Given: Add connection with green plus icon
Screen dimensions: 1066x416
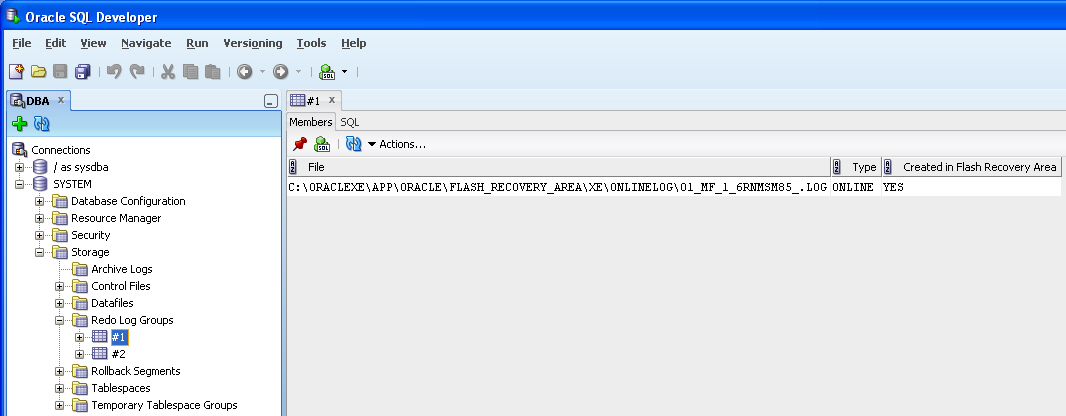Looking at the screenshot, I should tap(20, 124).
